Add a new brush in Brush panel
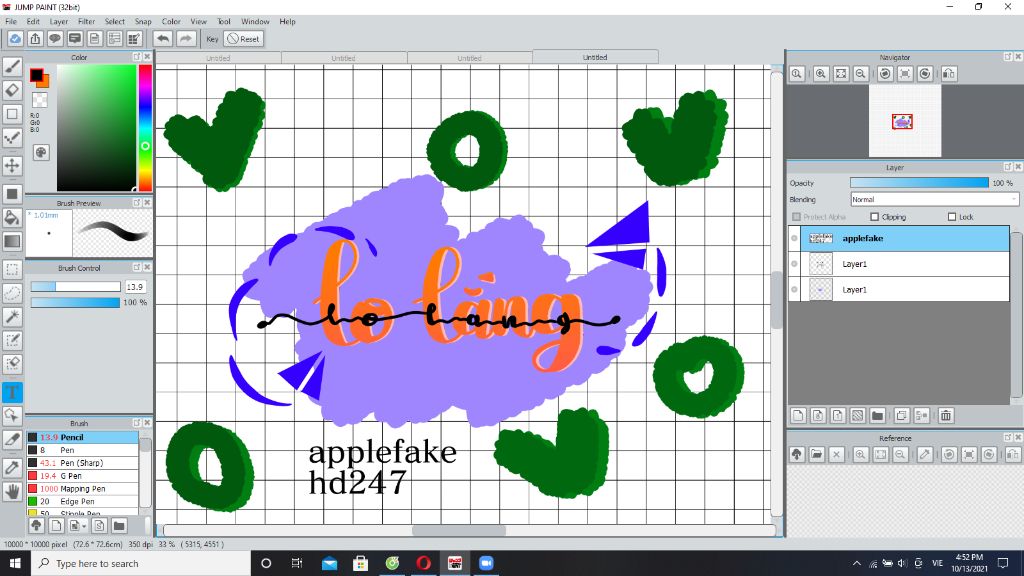1024x576 pixels. 56,526
